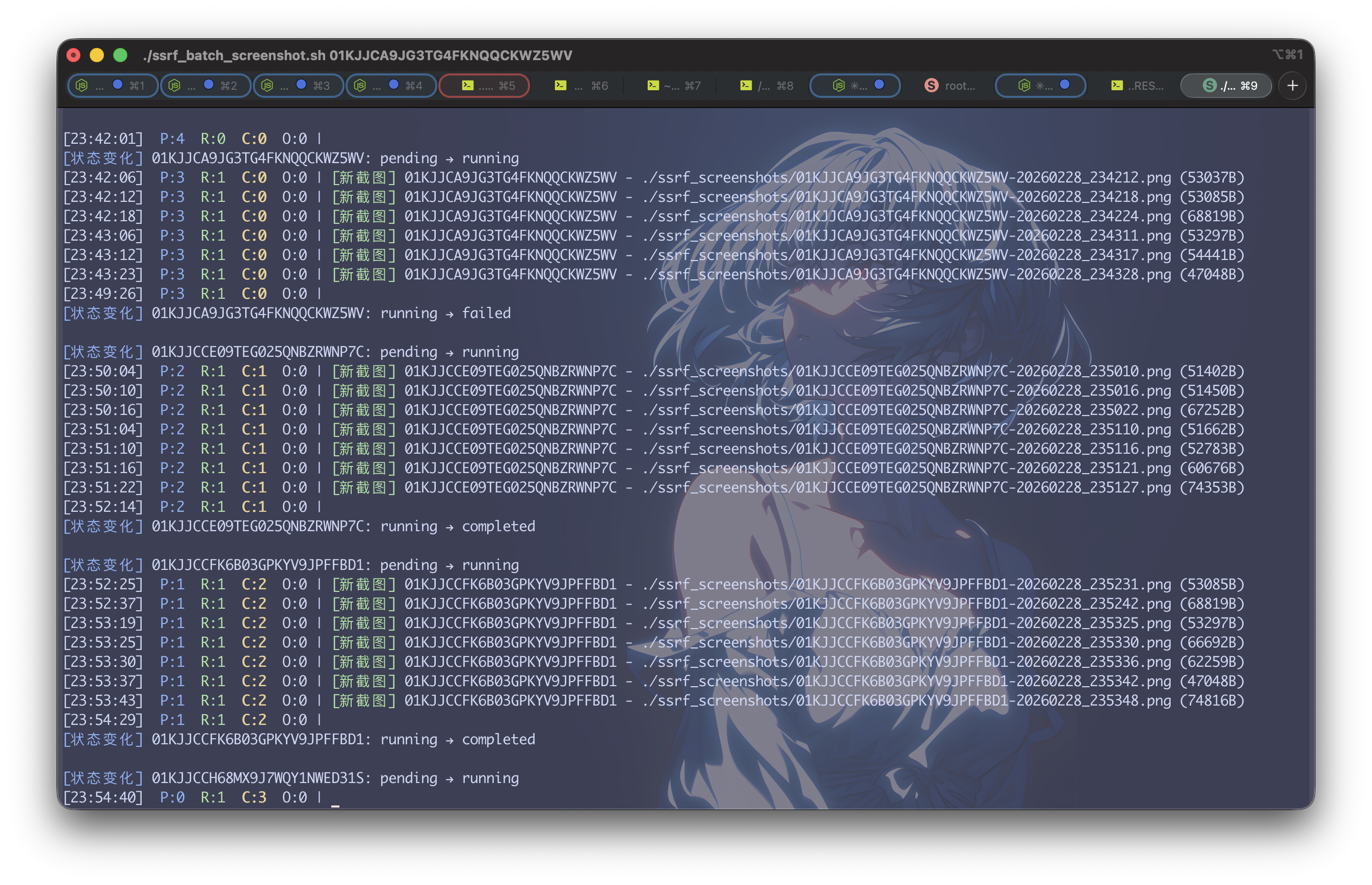
Task: Click the terminal icon on tab ⌘8
Action: click(745, 85)
